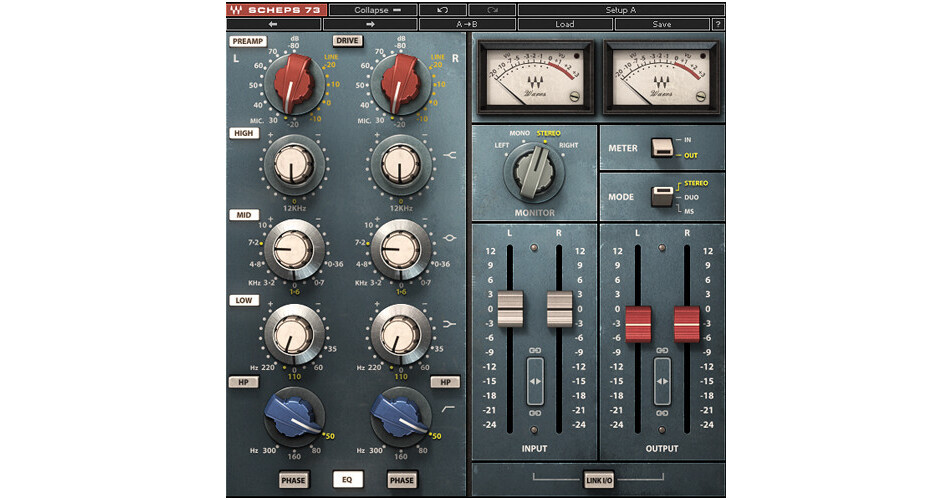
Task: Go to previous preset arrow
Action: [x=273, y=24]
